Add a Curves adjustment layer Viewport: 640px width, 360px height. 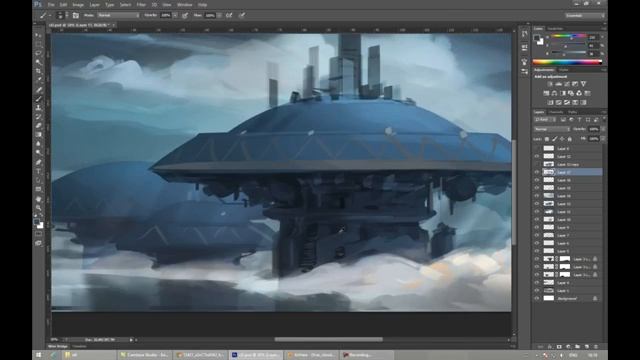click(x=567, y=84)
